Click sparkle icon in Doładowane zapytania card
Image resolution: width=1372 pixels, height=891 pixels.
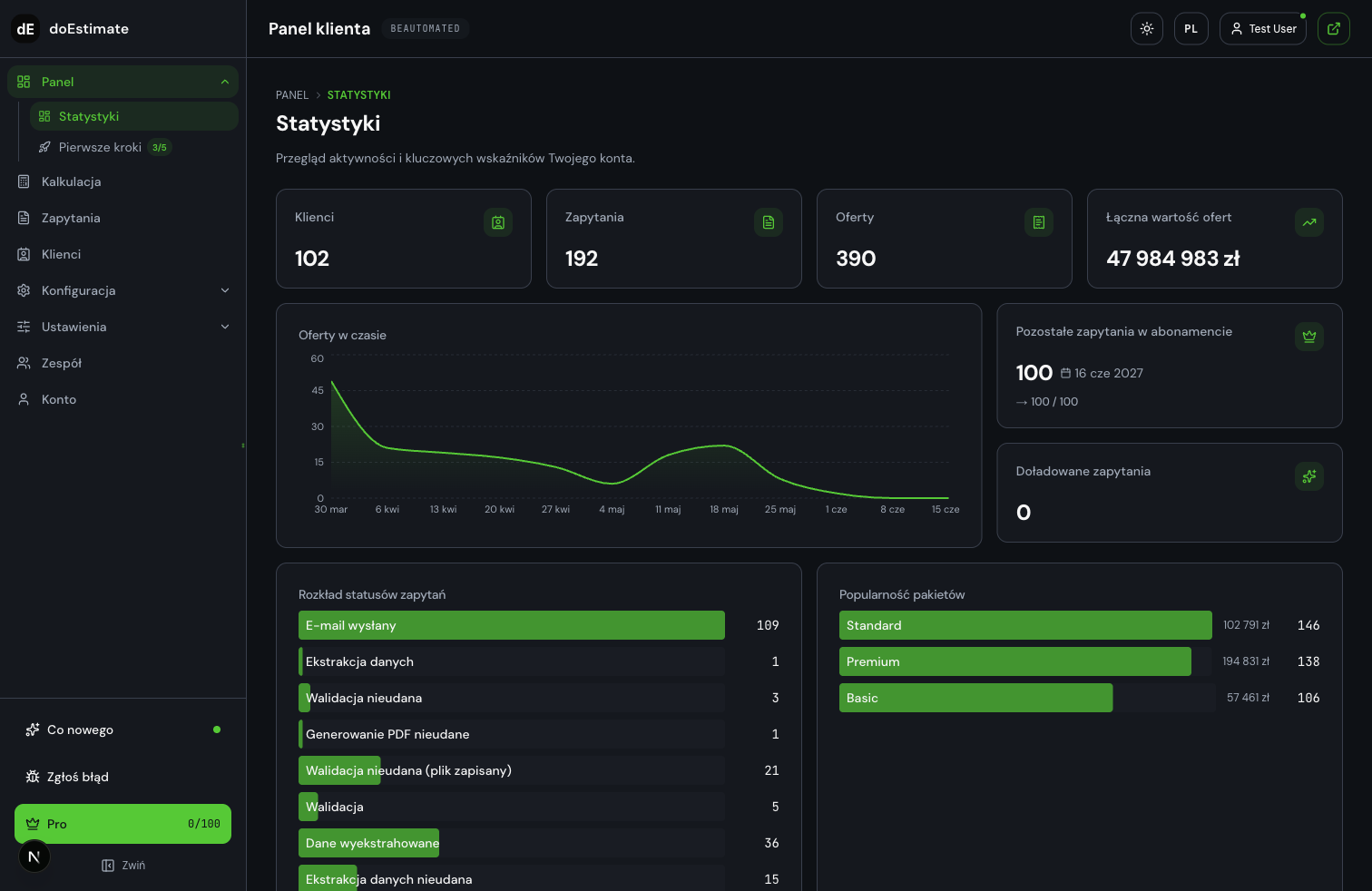coord(1309,476)
